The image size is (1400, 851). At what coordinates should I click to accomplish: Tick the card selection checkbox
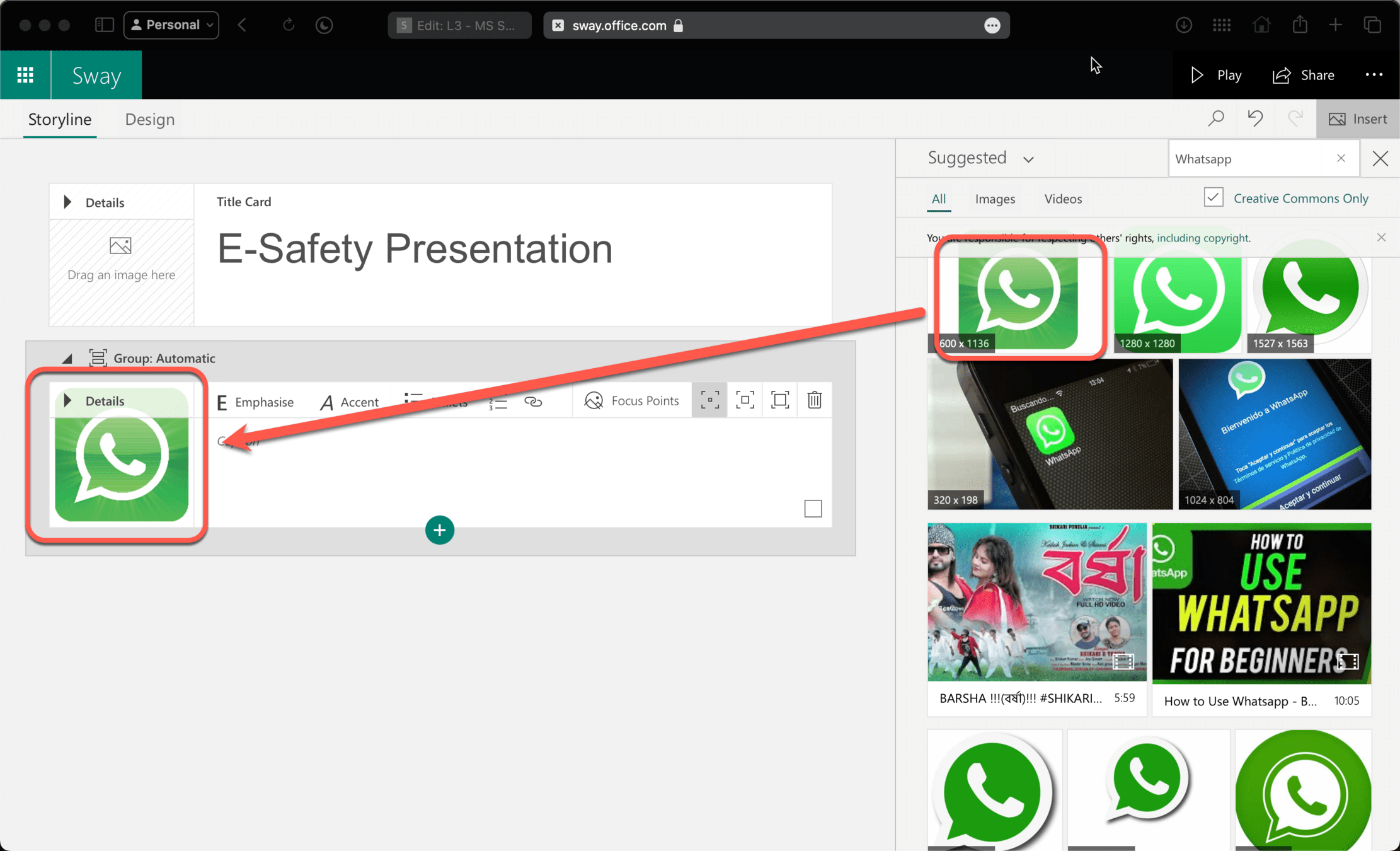pyautogui.click(x=813, y=508)
